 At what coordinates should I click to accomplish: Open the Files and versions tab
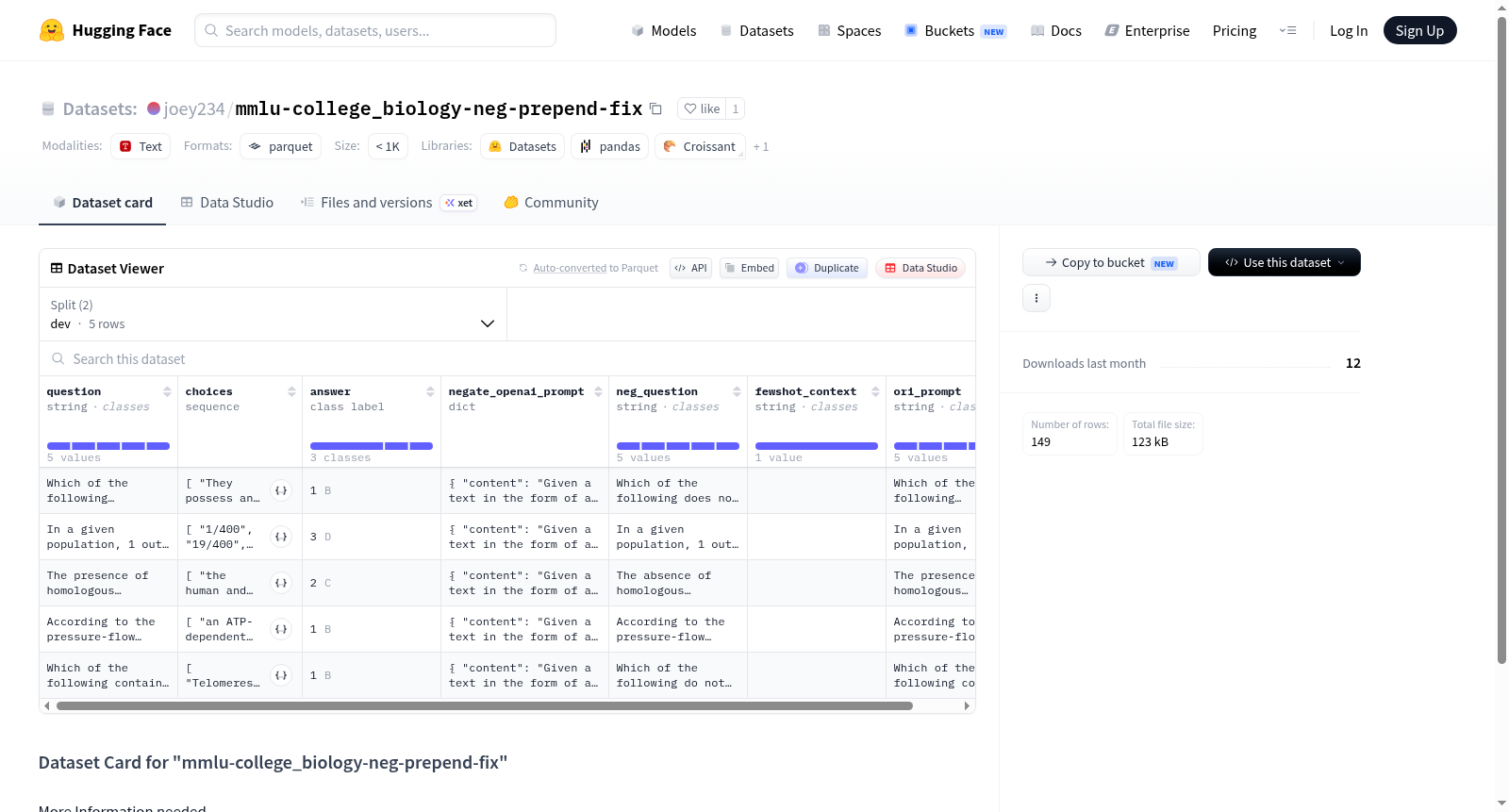click(x=389, y=203)
